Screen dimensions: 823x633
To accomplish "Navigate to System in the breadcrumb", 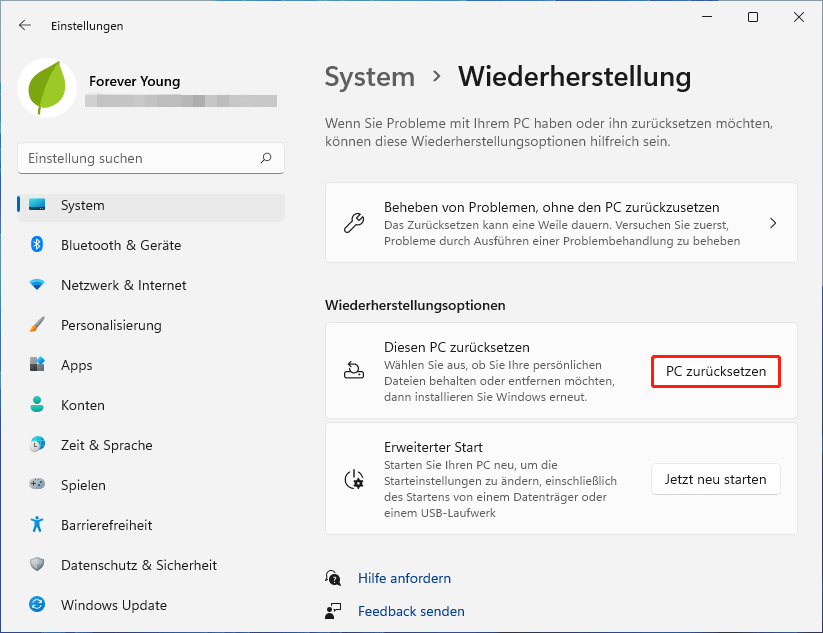I will 370,77.
